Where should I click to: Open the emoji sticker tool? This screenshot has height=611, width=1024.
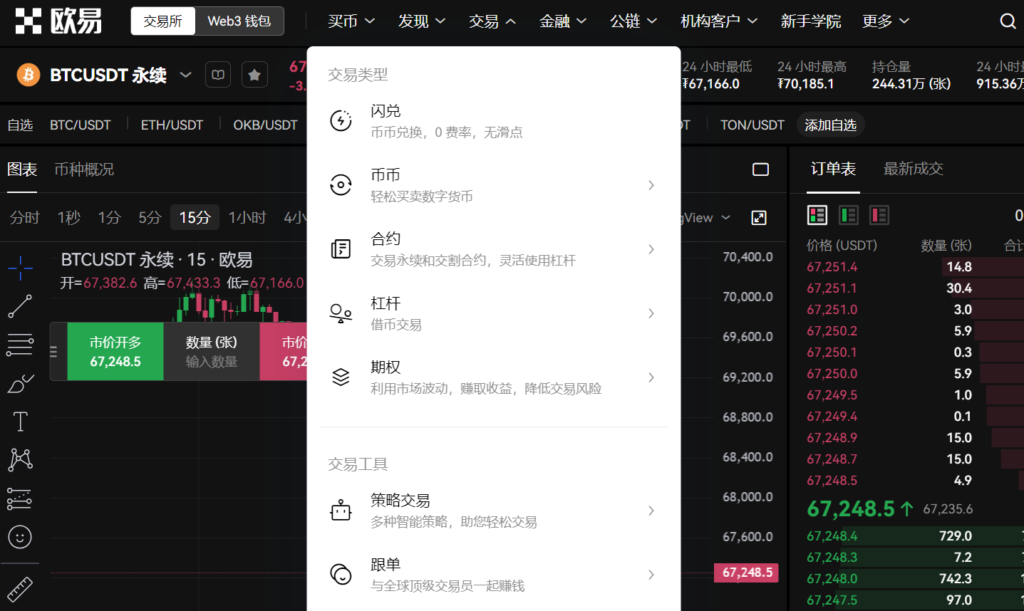coord(20,537)
